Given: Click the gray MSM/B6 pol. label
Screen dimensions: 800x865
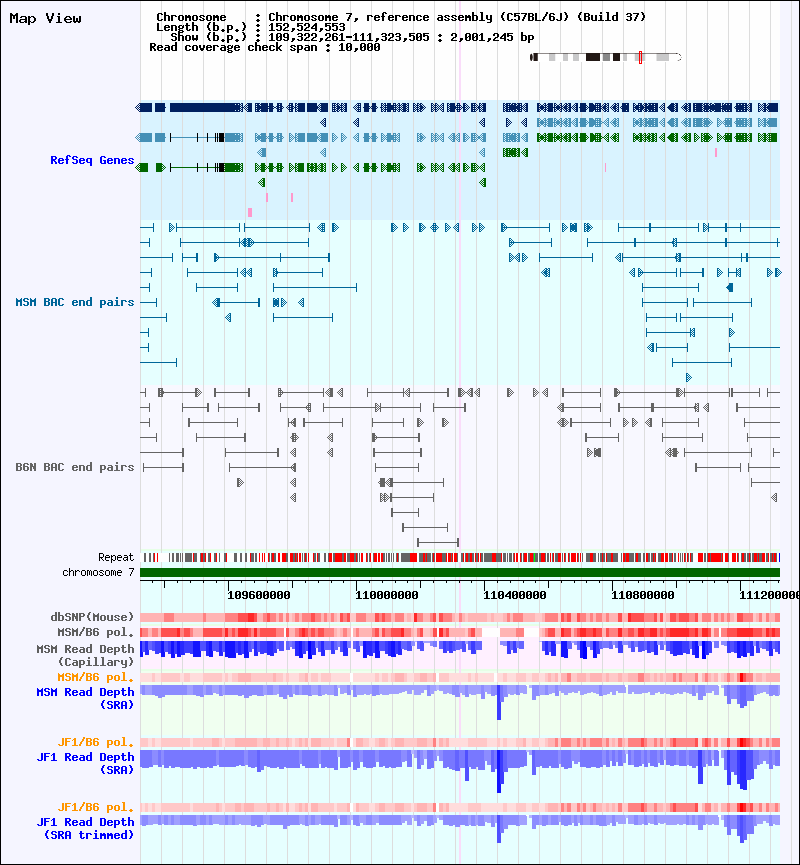Looking at the screenshot, I should click(x=96, y=632).
